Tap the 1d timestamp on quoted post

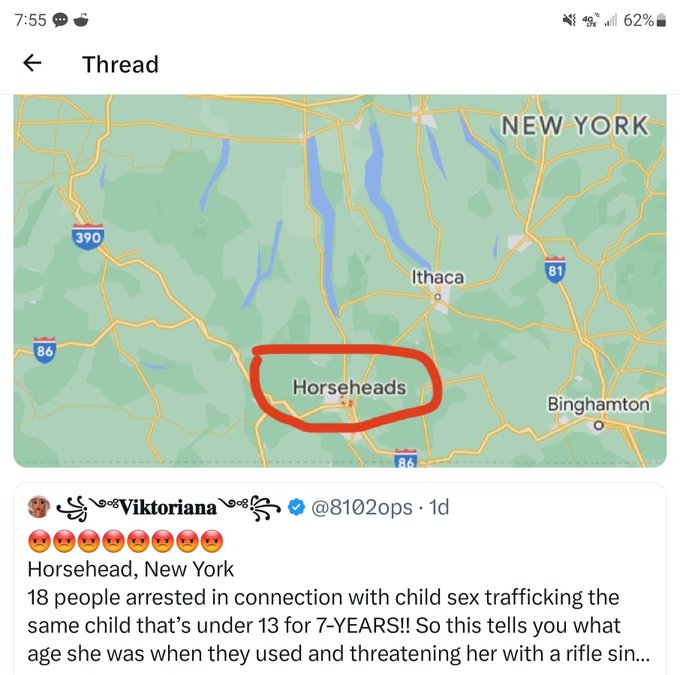tap(438, 508)
